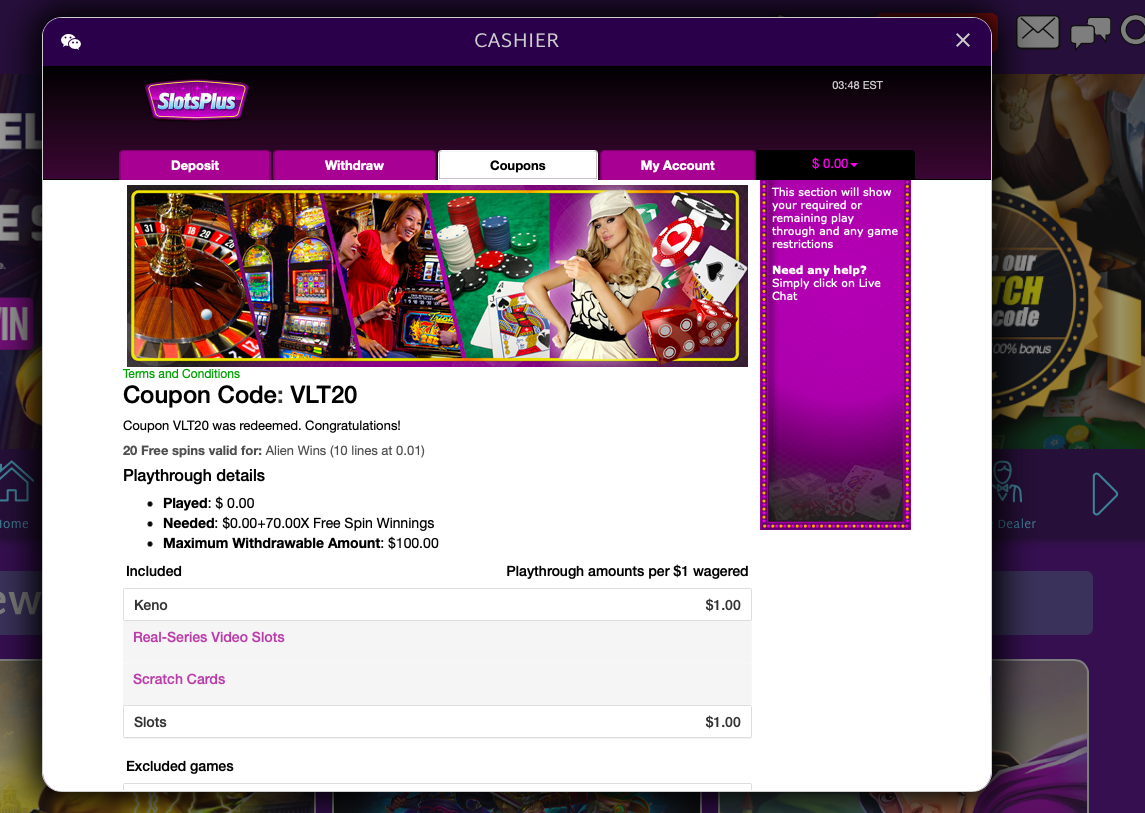
Task: Open the Terms and Conditions link
Action: [x=181, y=374]
